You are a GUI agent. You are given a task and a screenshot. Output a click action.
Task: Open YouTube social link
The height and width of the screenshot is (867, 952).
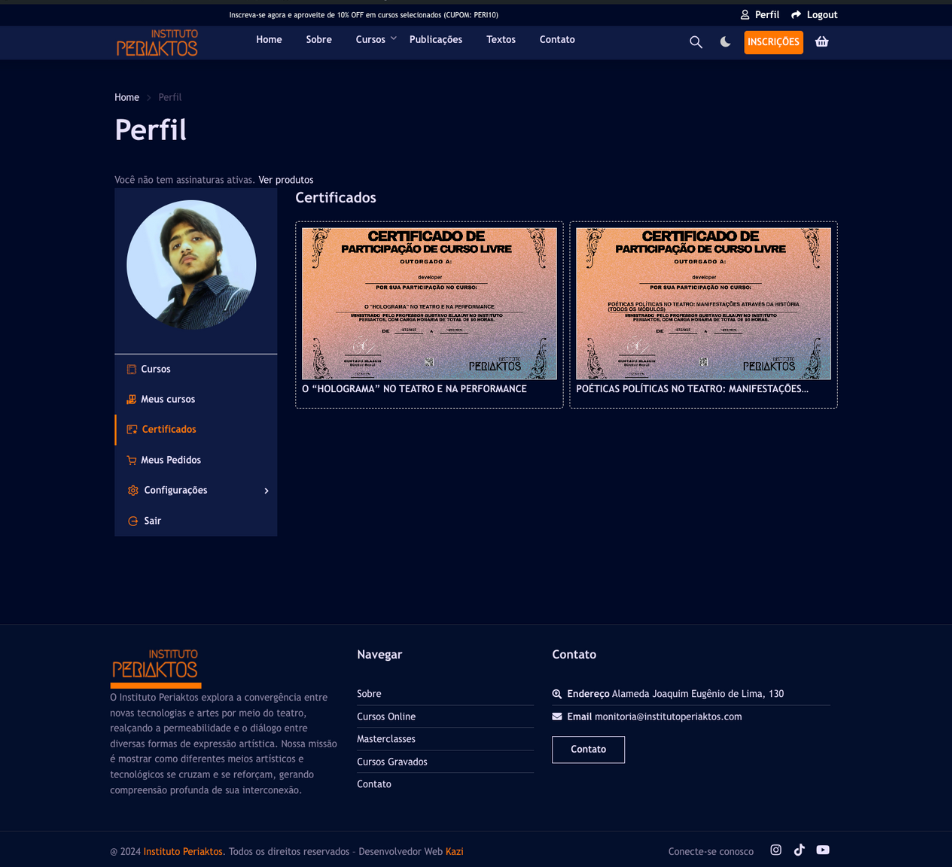(823, 850)
